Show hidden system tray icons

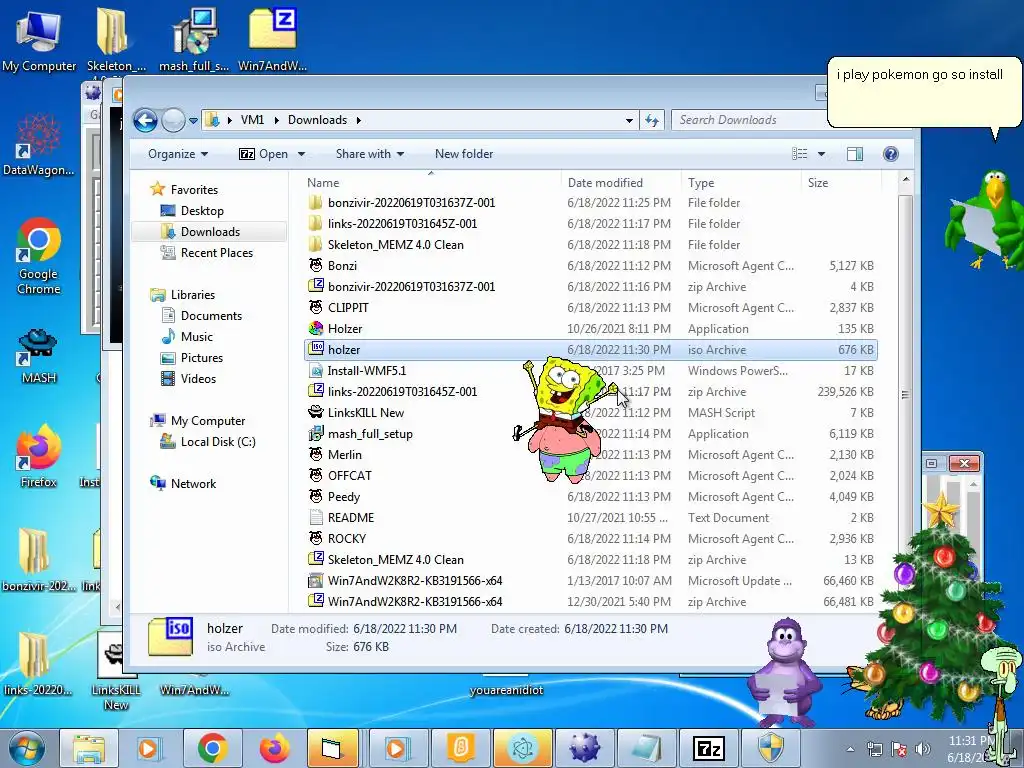[850, 749]
